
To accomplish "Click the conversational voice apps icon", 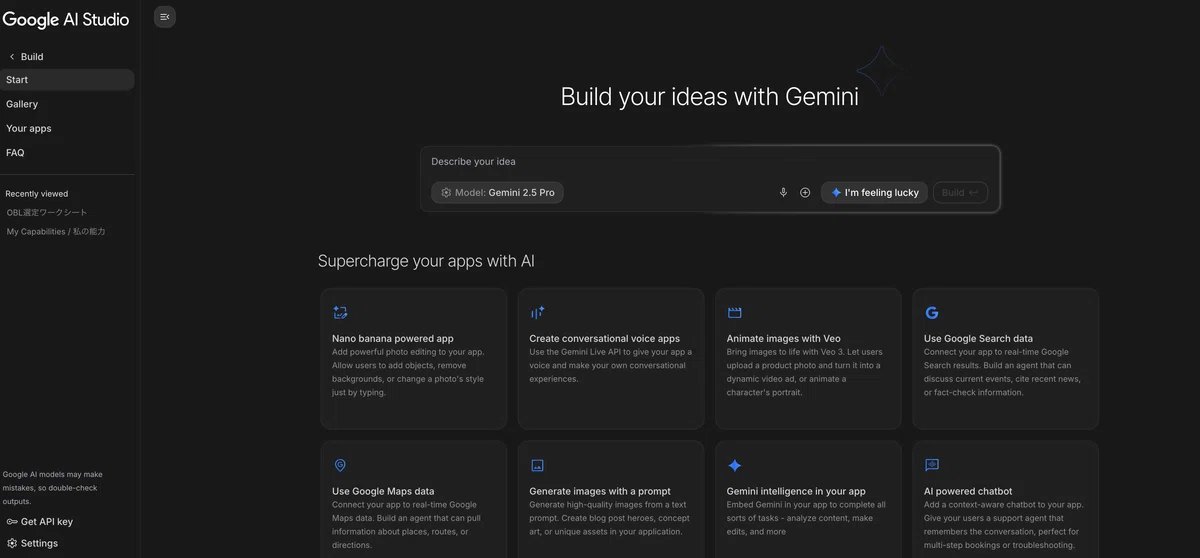I will click(537, 313).
